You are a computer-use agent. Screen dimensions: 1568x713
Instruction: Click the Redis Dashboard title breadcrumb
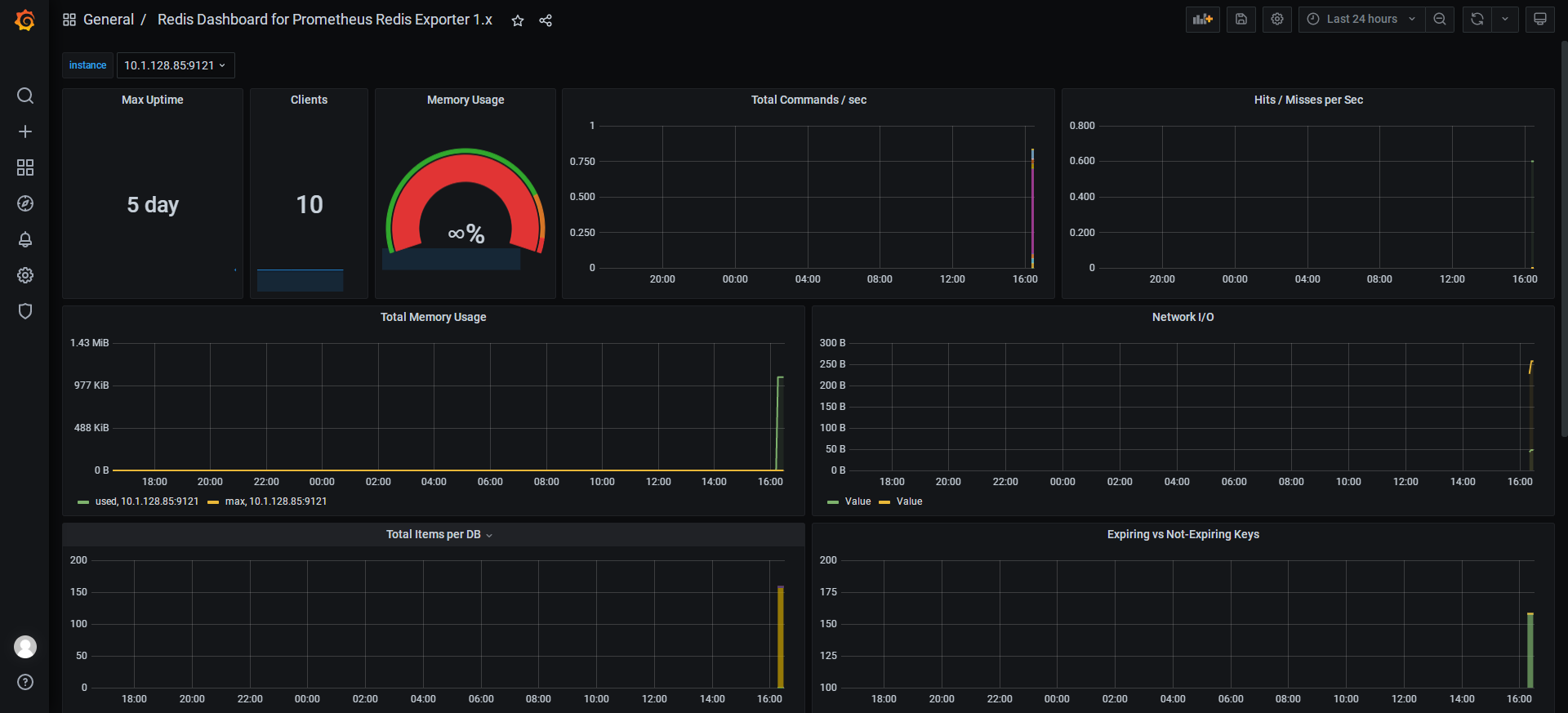325,20
